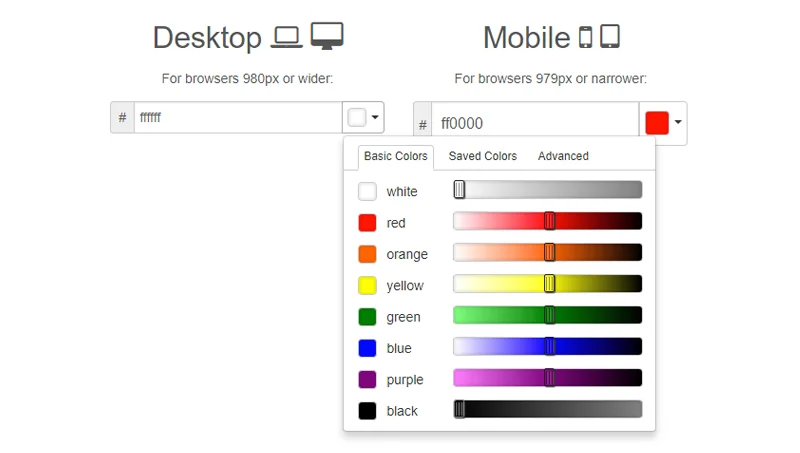Image resolution: width=800 pixels, height=453 pixels.
Task: Click the red shade slider handle
Action: (549, 221)
